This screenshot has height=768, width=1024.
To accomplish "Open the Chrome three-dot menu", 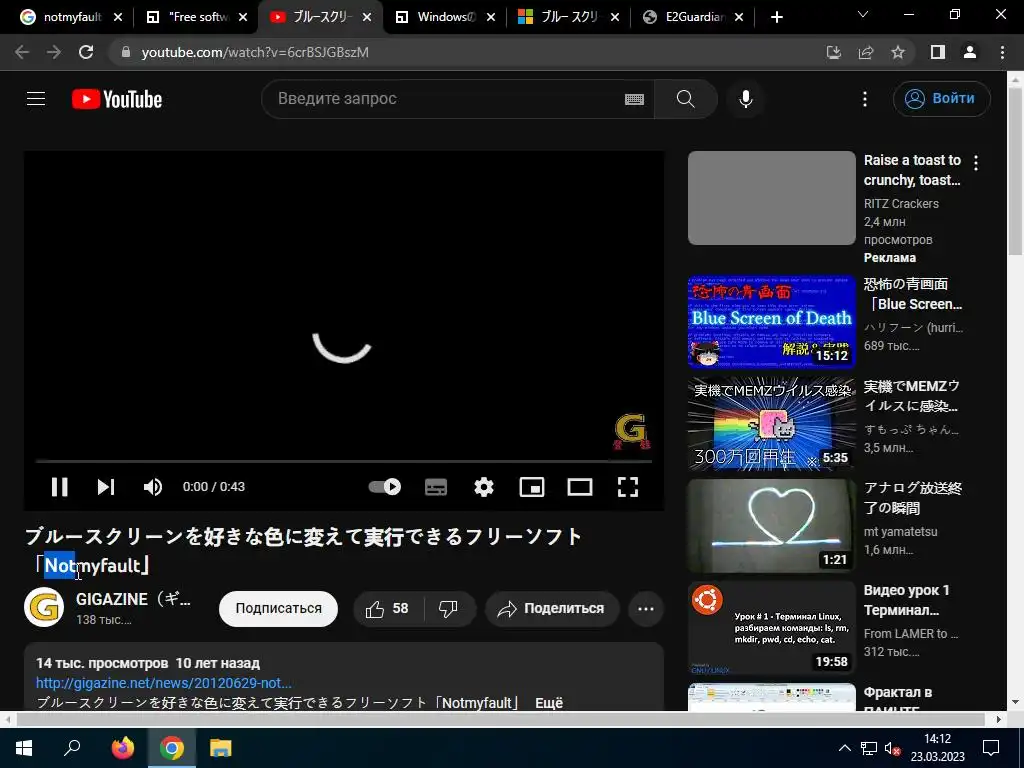I will tap(1002, 52).
